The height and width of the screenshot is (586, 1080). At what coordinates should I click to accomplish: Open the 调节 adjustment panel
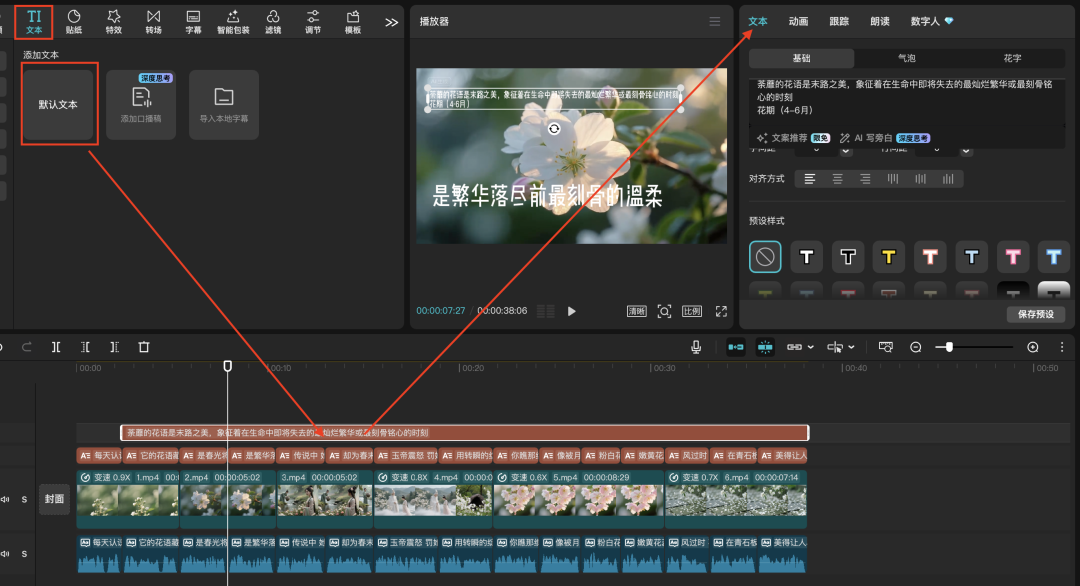tap(312, 20)
